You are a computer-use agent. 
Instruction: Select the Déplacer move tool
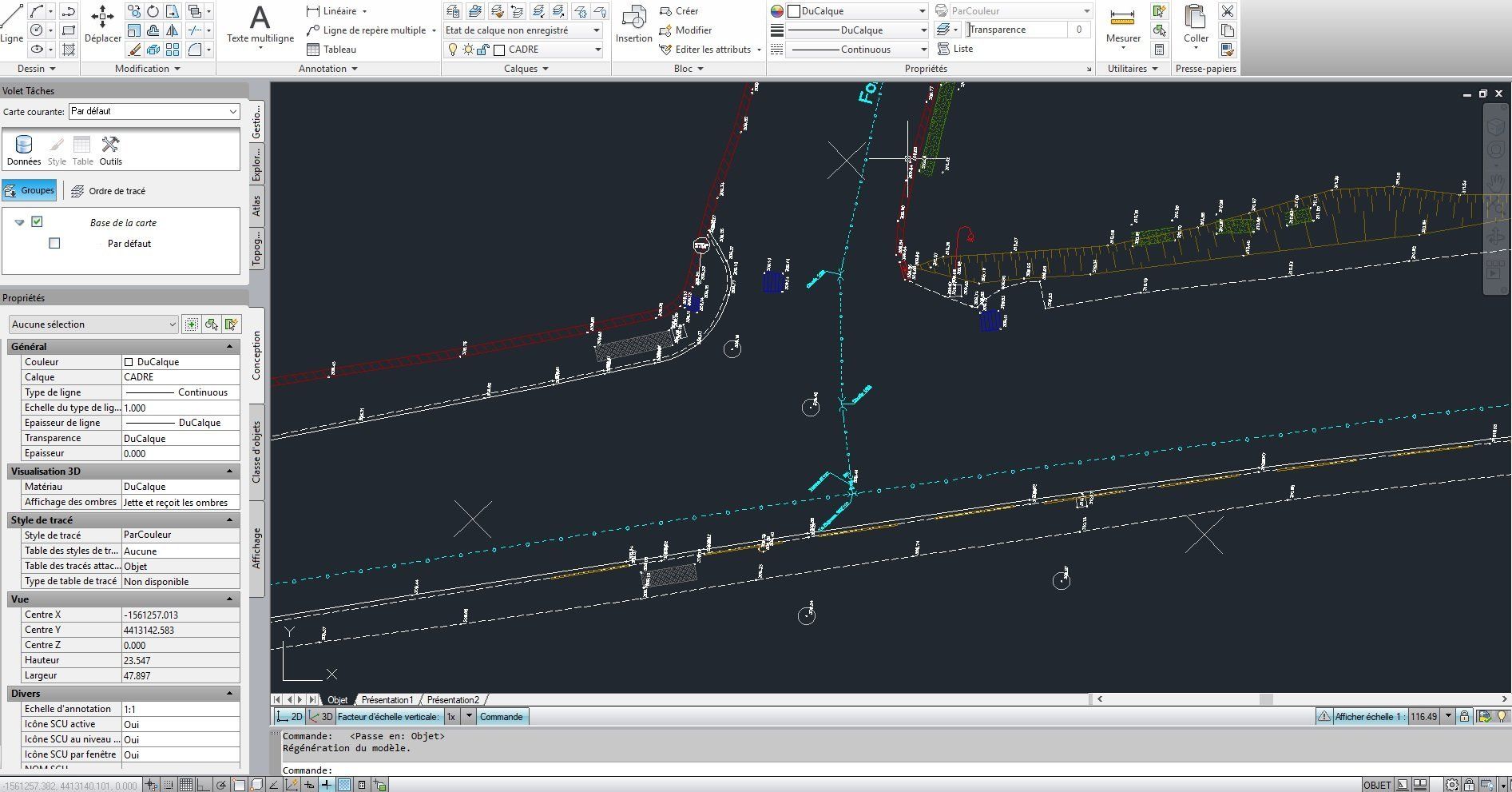click(102, 24)
